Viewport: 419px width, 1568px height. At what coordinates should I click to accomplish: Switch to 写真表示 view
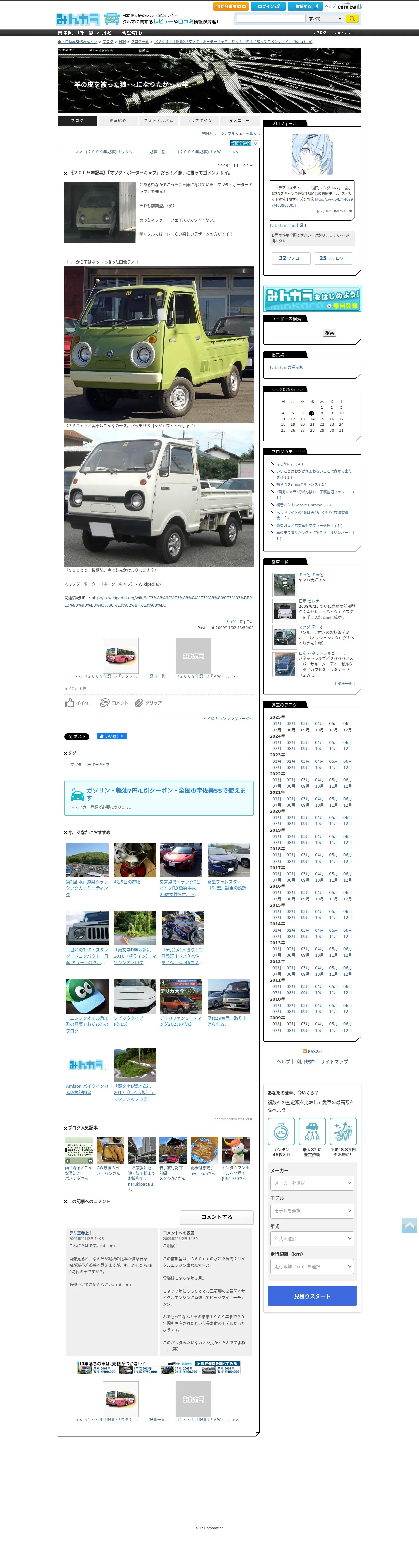pyautogui.click(x=253, y=134)
